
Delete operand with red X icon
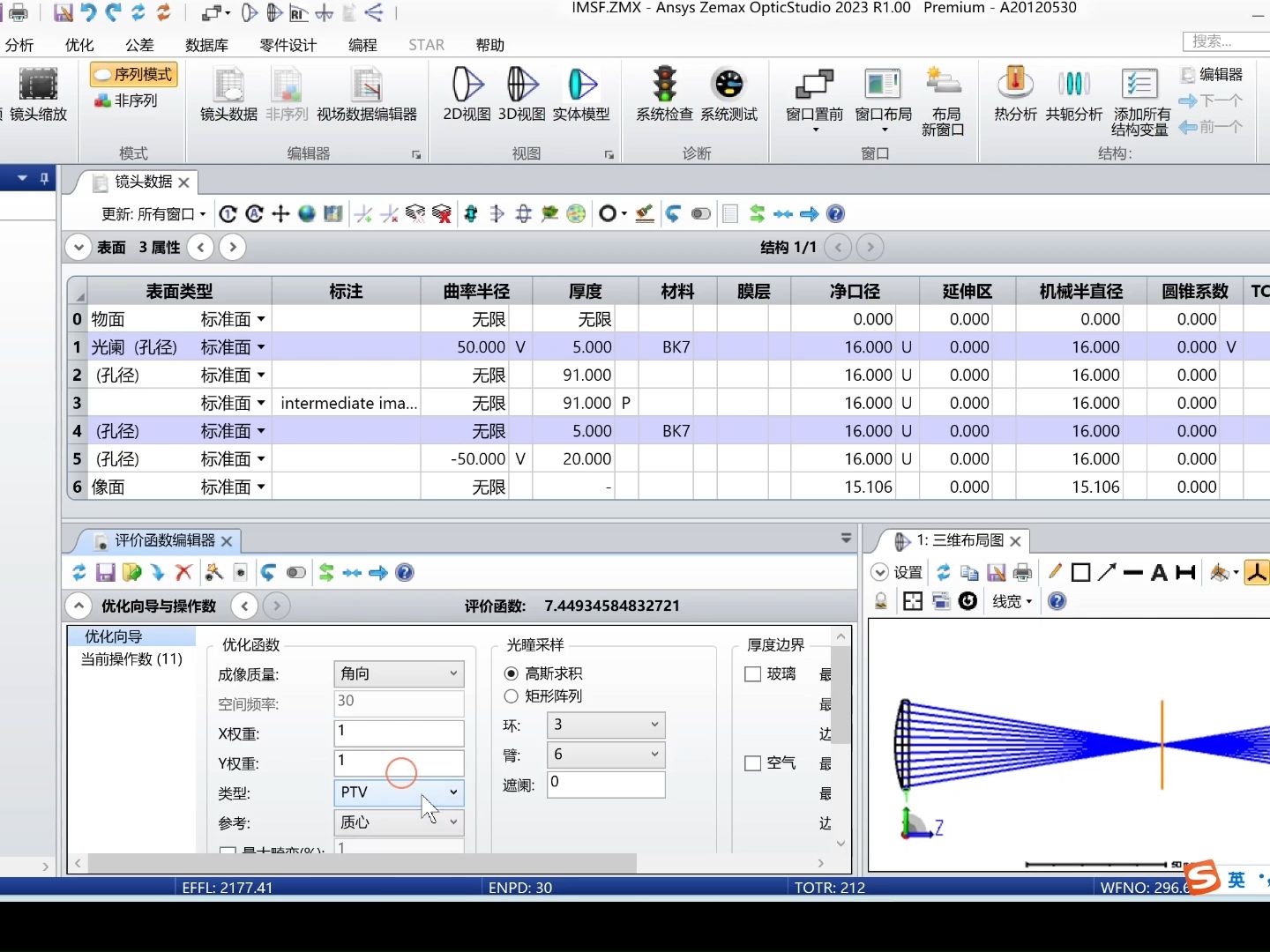coord(183,573)
